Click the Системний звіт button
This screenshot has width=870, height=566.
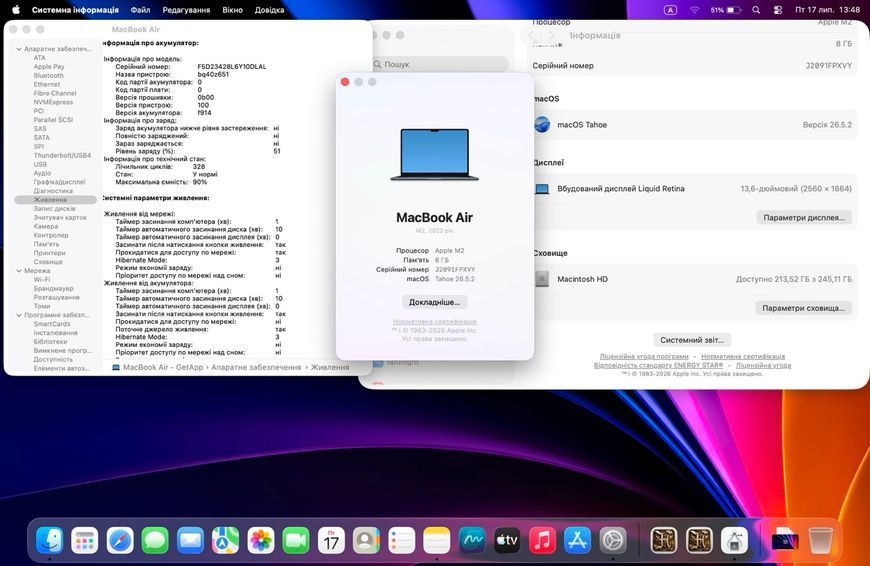692,340
